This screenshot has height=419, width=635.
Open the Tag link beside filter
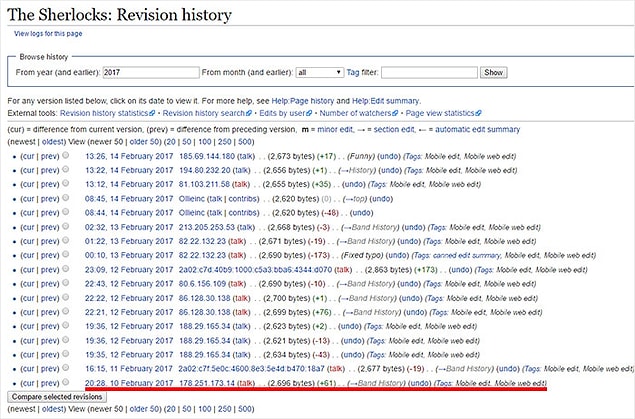click(353, 72)
